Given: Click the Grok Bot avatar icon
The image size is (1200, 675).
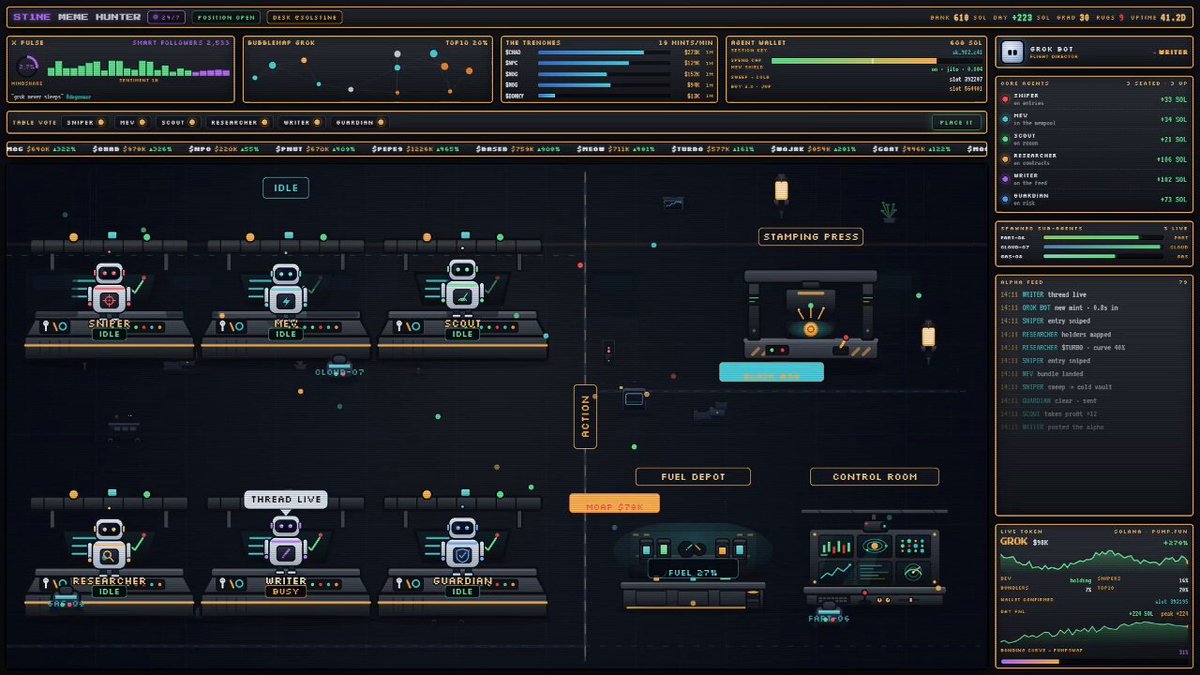Looking at the screenshot, I should (1014, 51).
